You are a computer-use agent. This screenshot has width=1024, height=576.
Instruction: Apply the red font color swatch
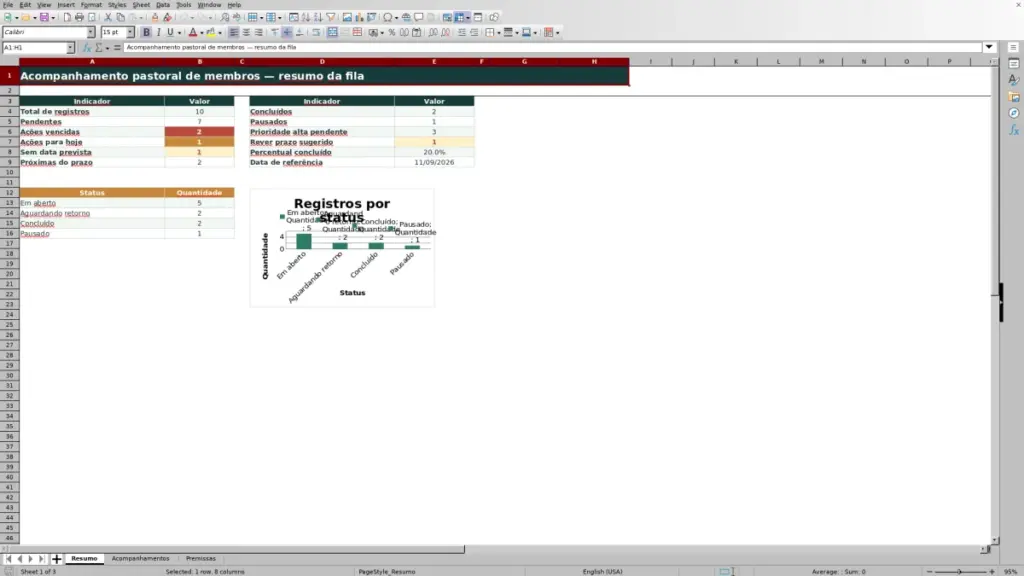[x=193, y=33]
